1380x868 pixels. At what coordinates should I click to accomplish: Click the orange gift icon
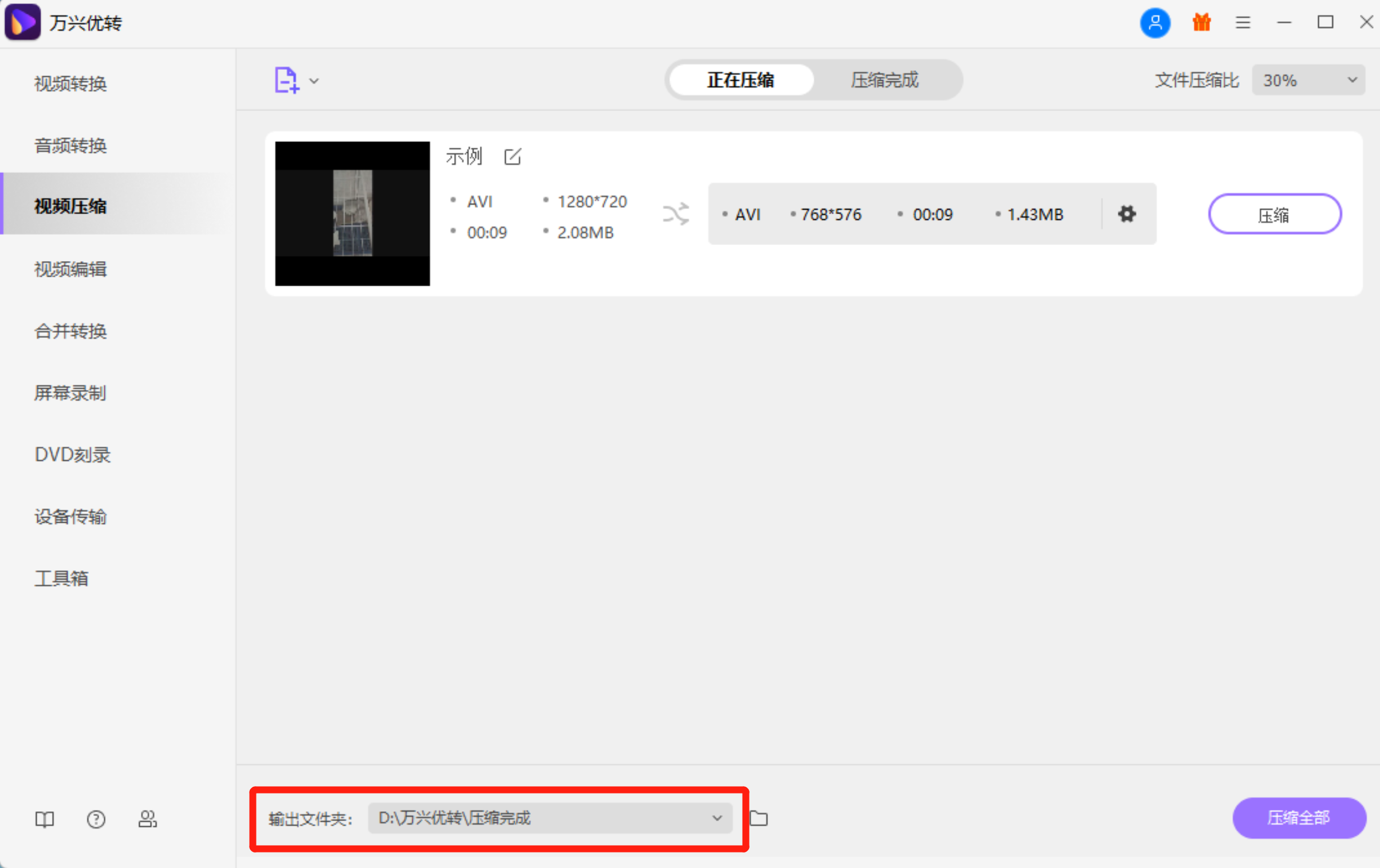click(1201, 23)
